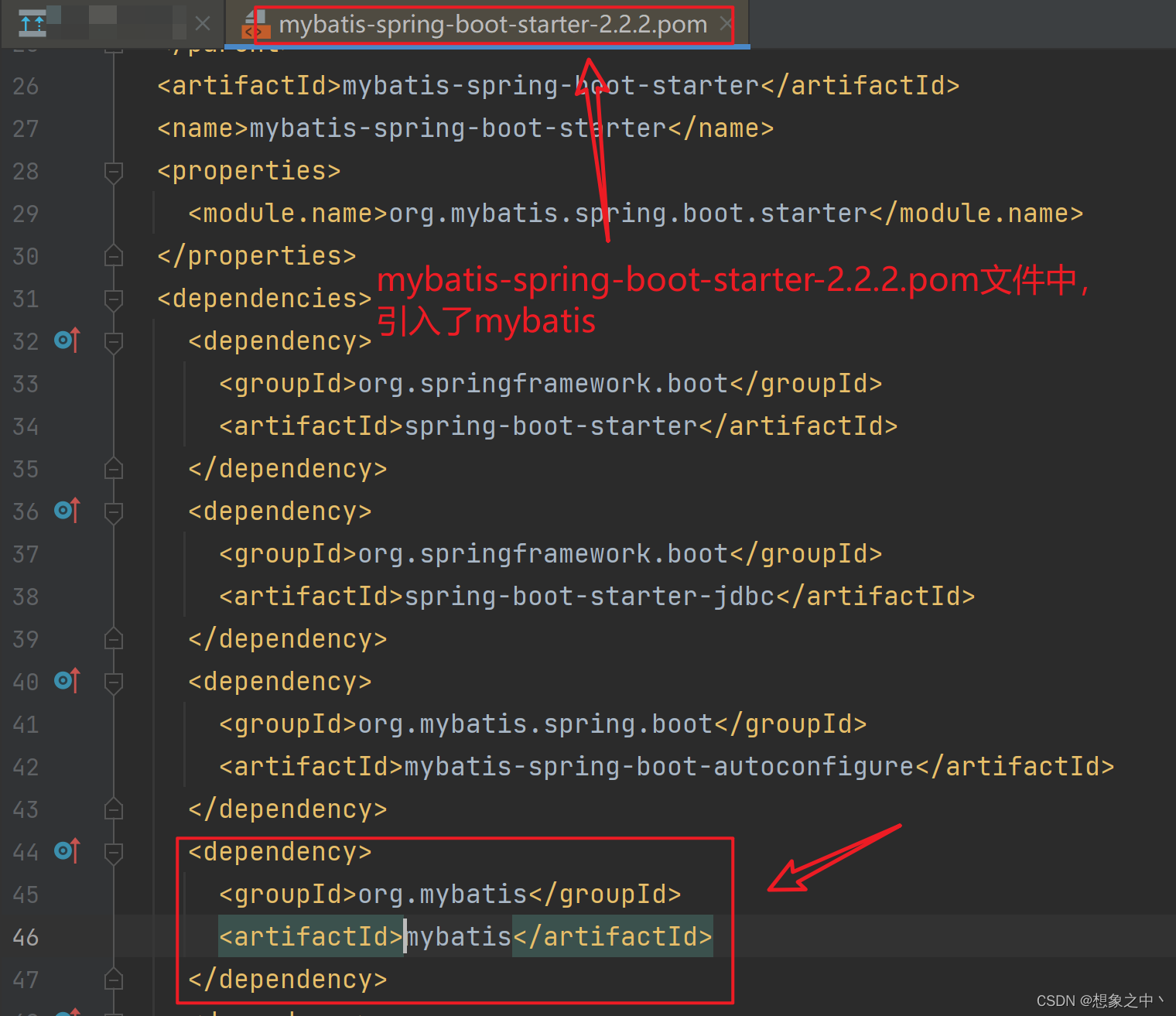Click fold end marker at line 47
1176x1016 pixels.
[x=114, y=979]
